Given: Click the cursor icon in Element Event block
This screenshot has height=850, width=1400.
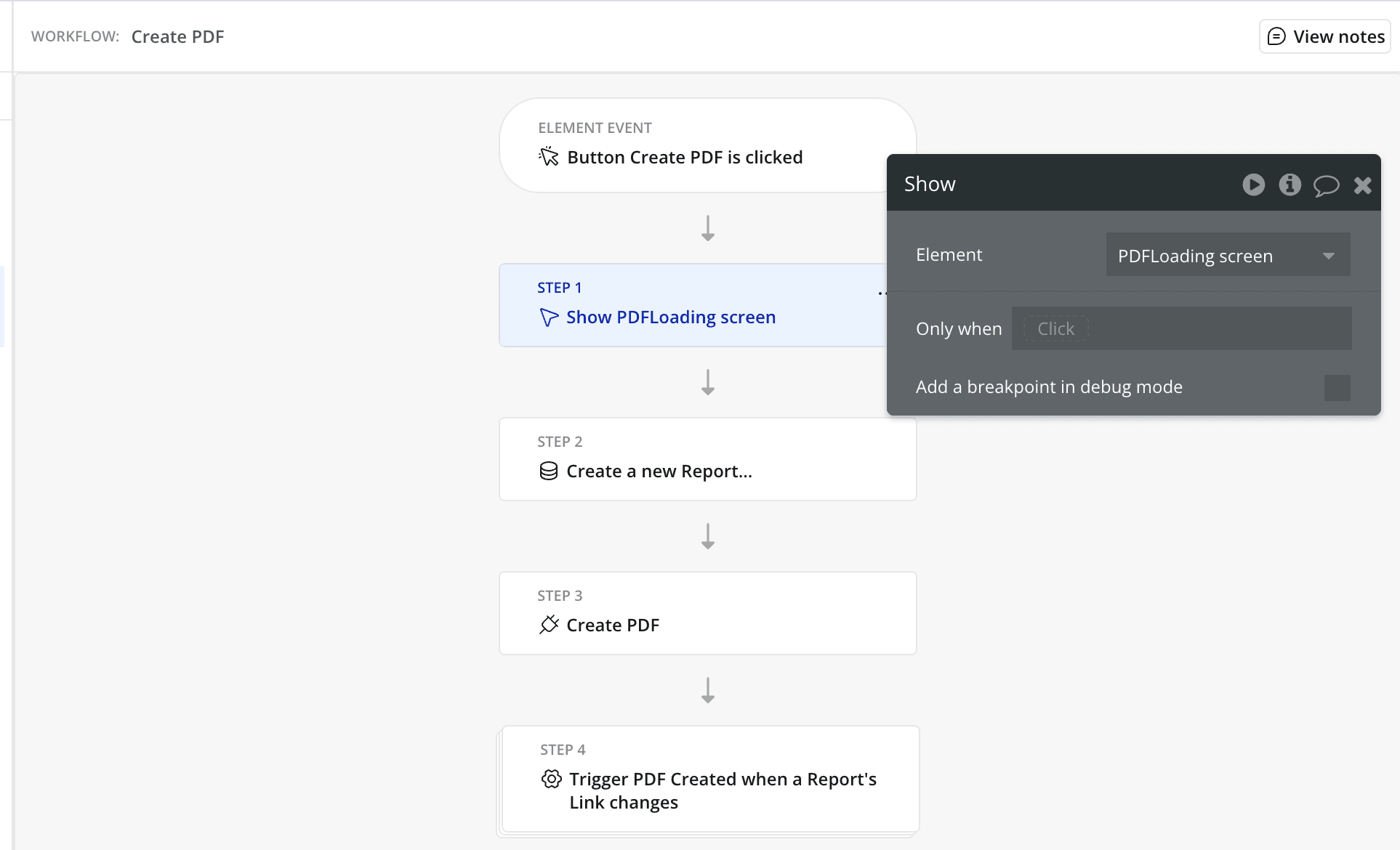Looking at the screenshot, I should pos(549,156).
